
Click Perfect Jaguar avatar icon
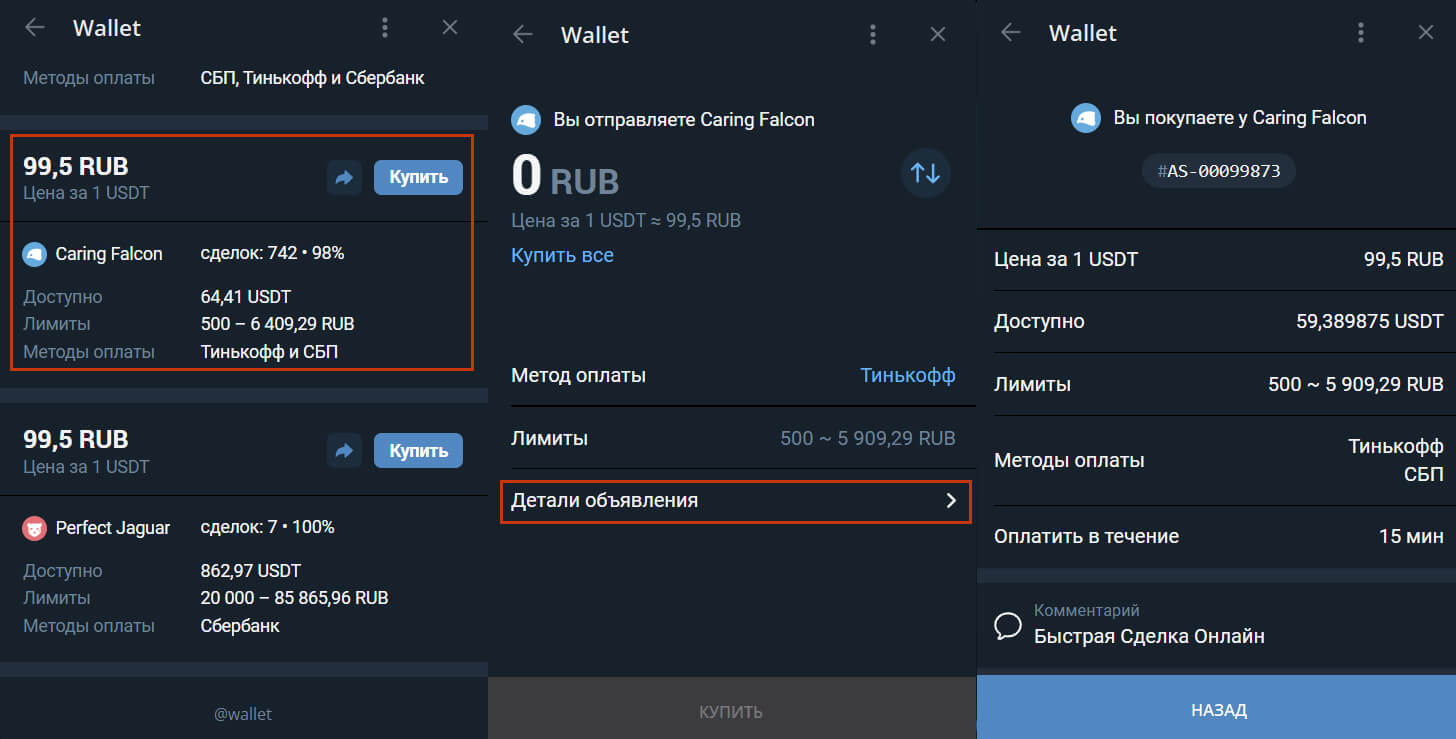(35, 528)
